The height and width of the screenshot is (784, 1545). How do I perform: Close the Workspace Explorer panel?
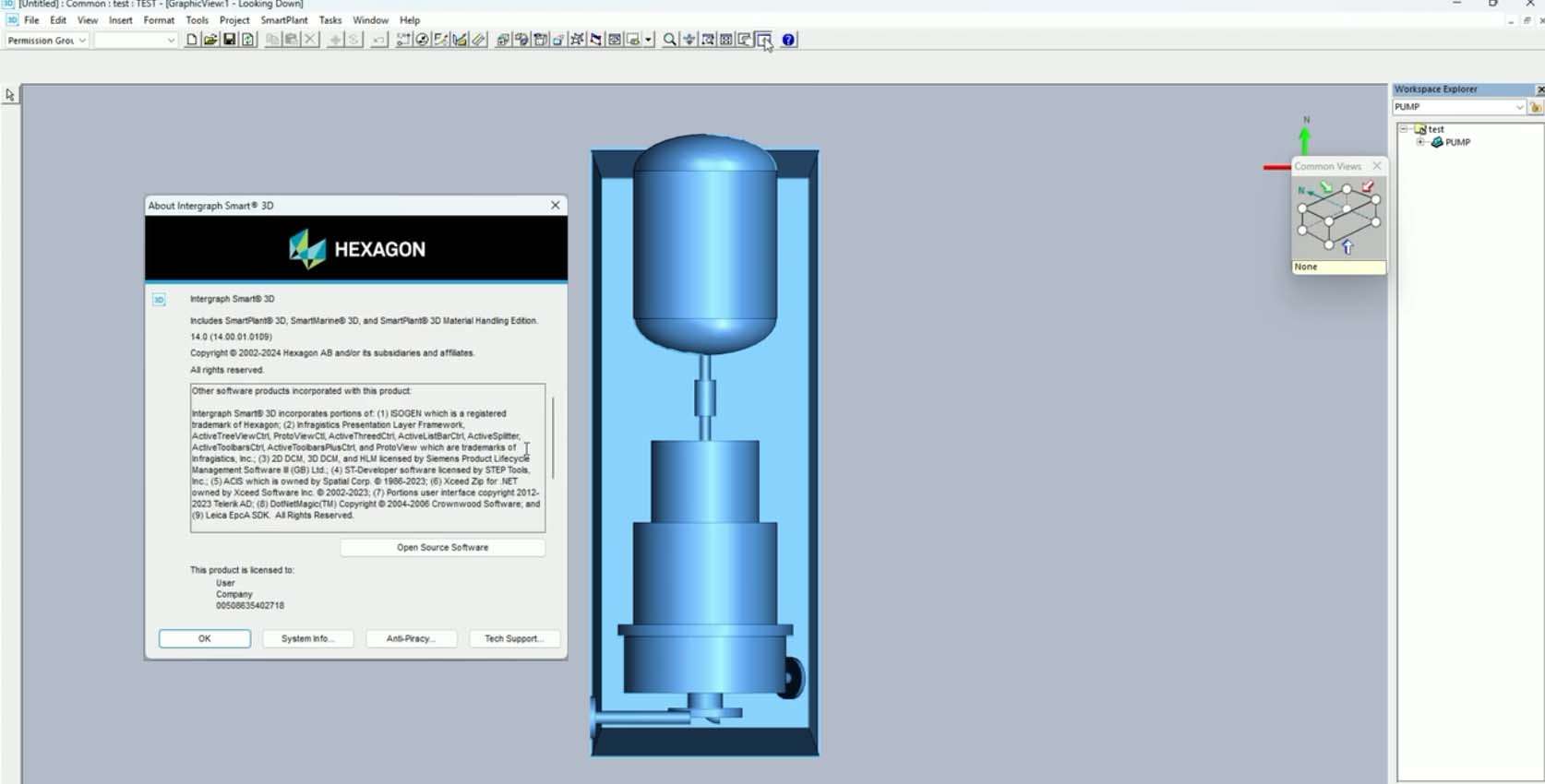[1539, 89]
